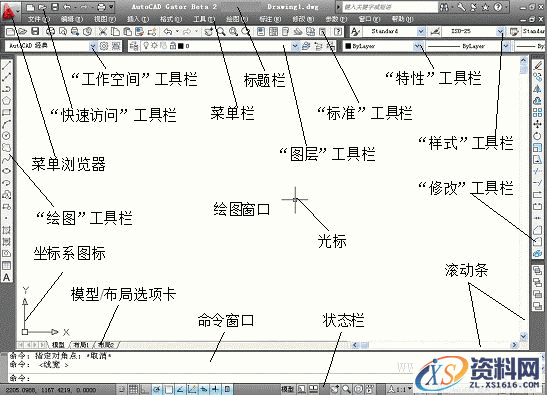Toggle lineweight display in status bar

coord(216,389)
